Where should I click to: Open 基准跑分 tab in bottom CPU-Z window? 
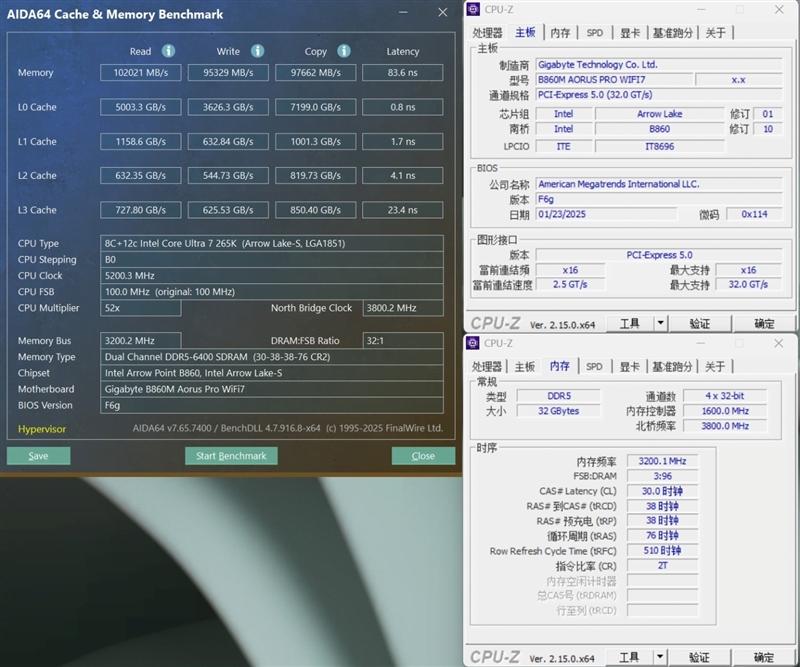(x=672, y=366)
